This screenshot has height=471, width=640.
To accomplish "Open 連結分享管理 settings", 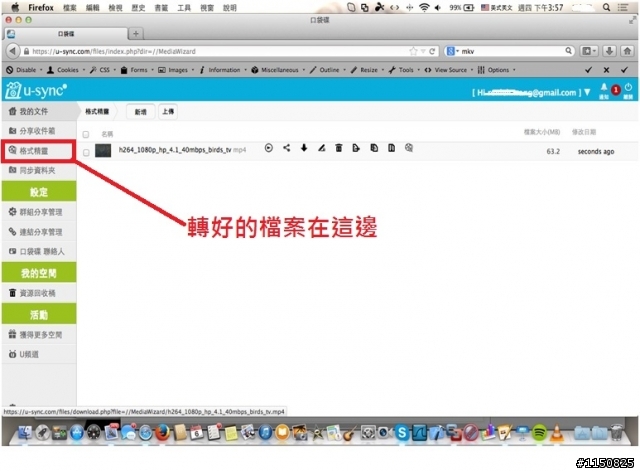I will tap(39, 232).
